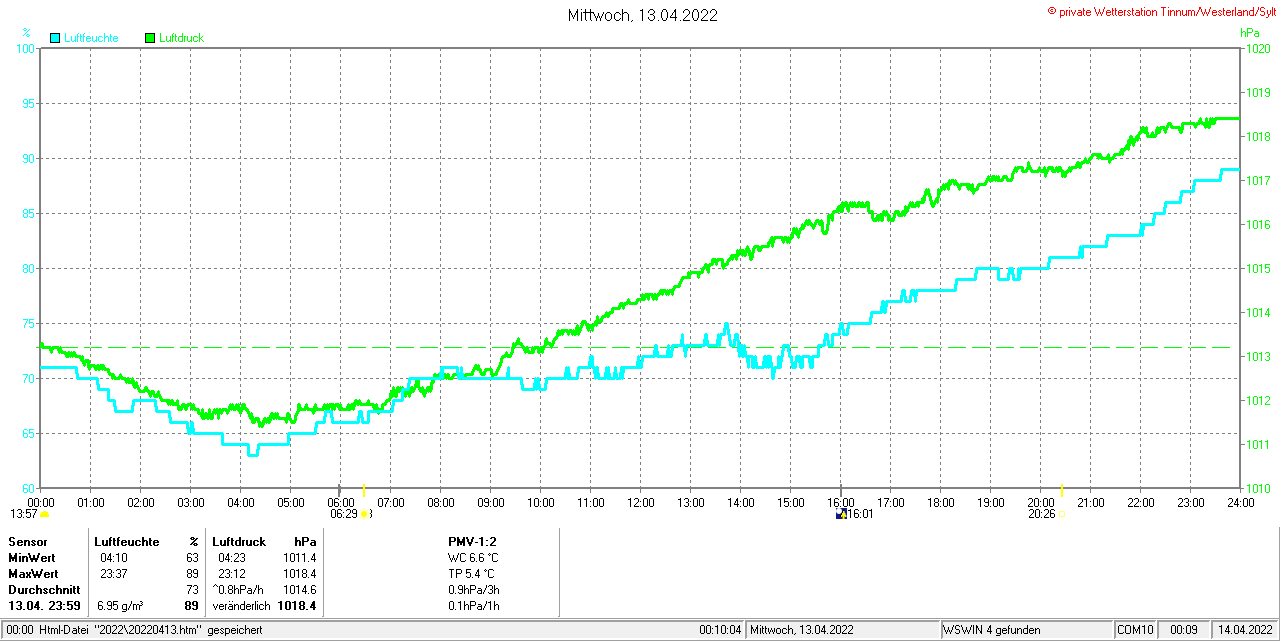Image resolution: width=1280 pixels, height=641 pixels.
Task: Click the Luftfeuchte MaxWert time 23:37
Action: point(113,574)
